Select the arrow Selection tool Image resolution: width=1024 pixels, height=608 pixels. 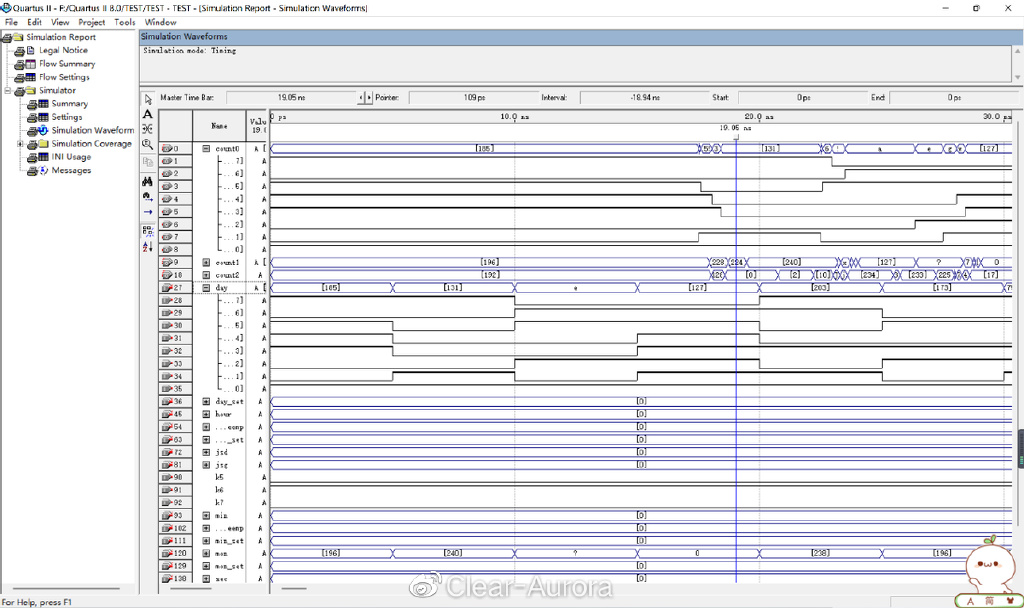[148, 99]
